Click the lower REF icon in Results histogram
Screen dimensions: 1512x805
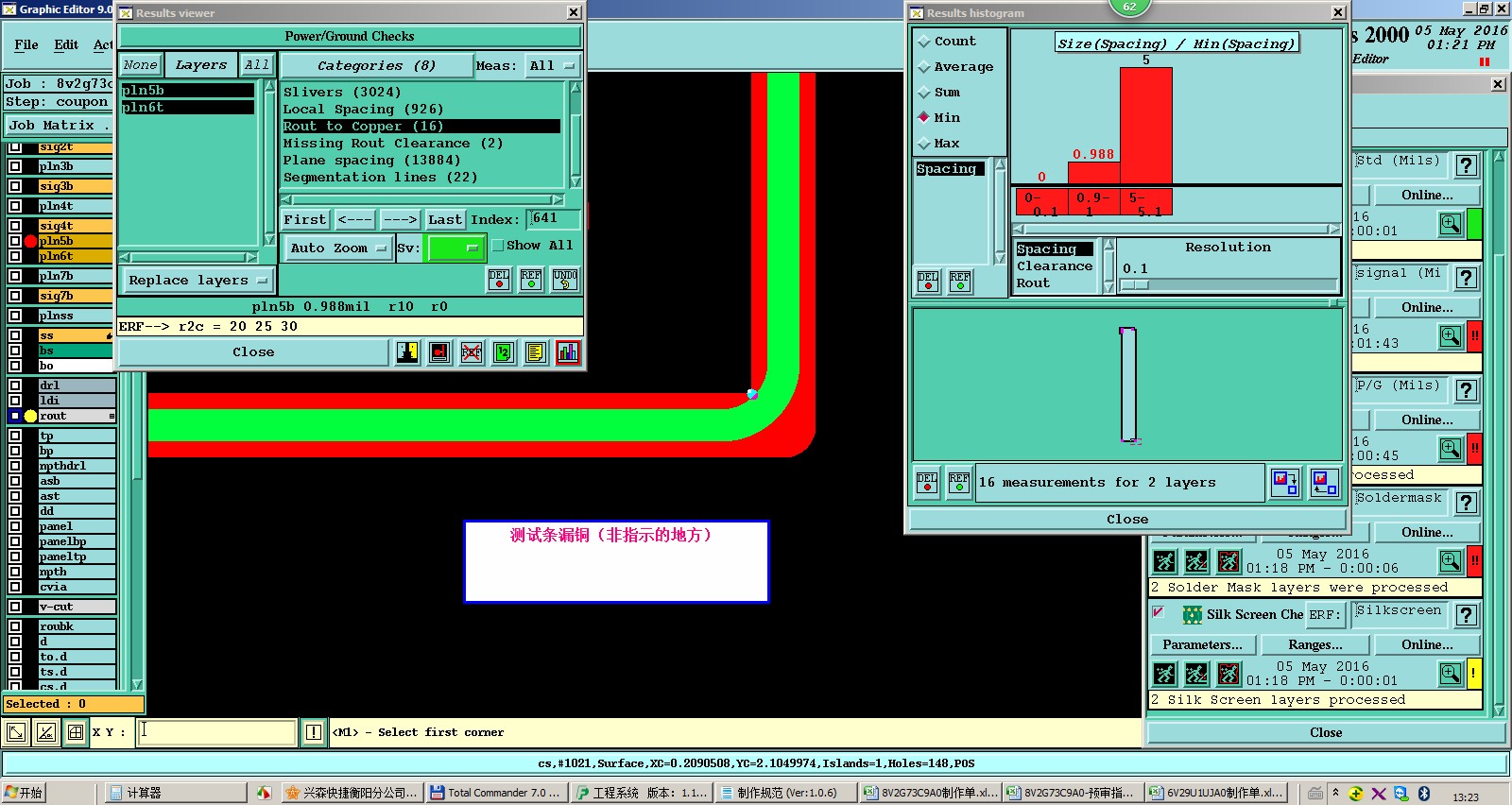[959, 483]
